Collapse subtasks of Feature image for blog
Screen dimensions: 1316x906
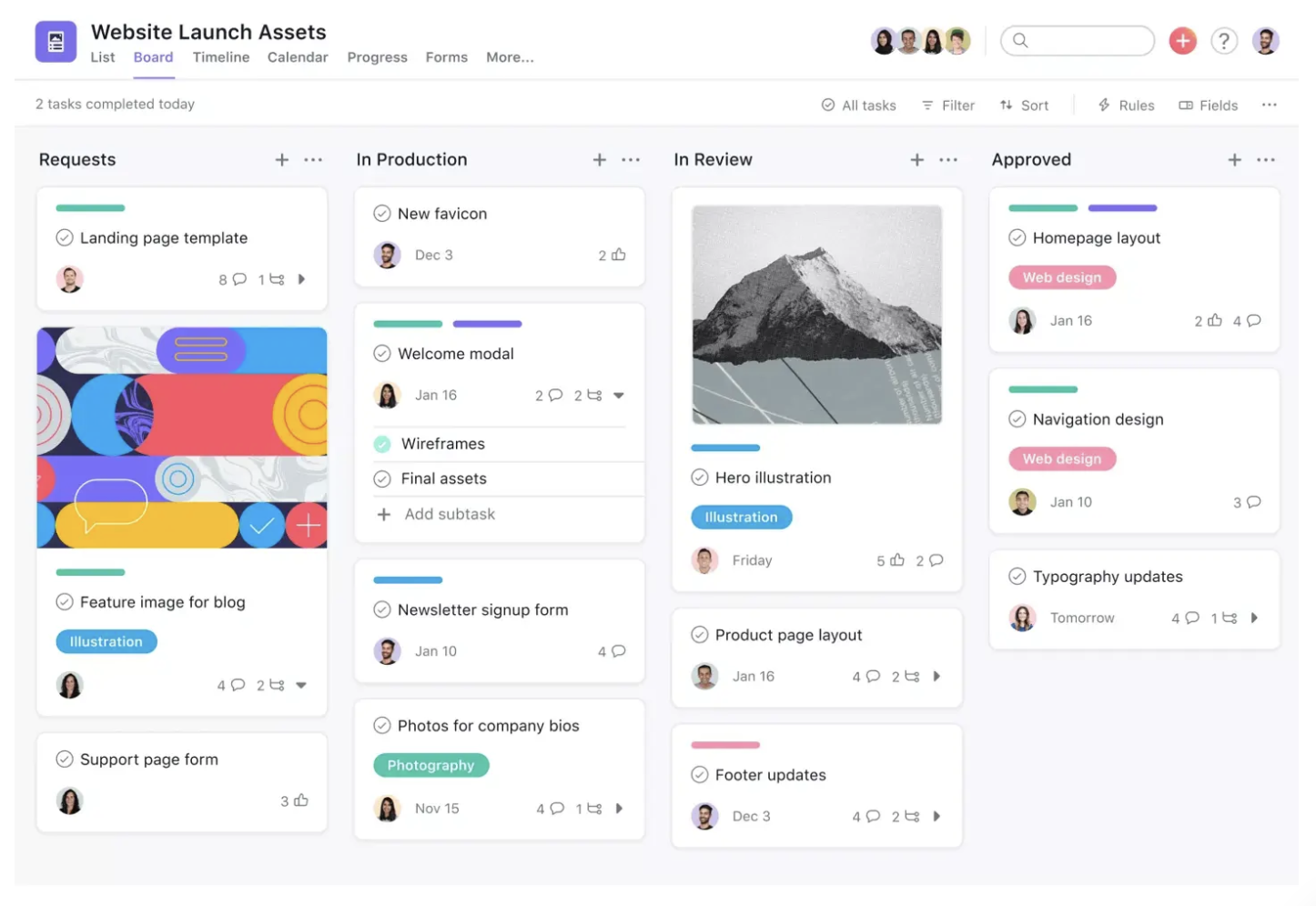(x=301, y=686)
